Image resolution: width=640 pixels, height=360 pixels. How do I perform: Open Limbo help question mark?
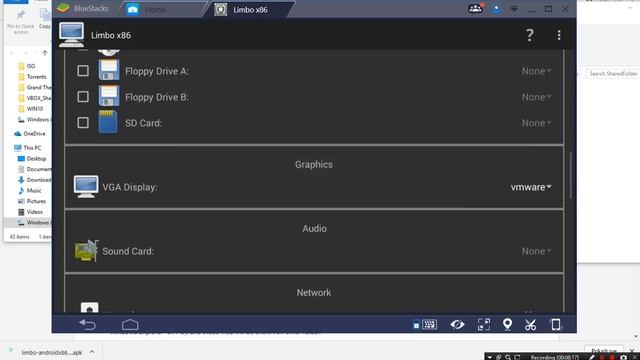coord(529,35)
